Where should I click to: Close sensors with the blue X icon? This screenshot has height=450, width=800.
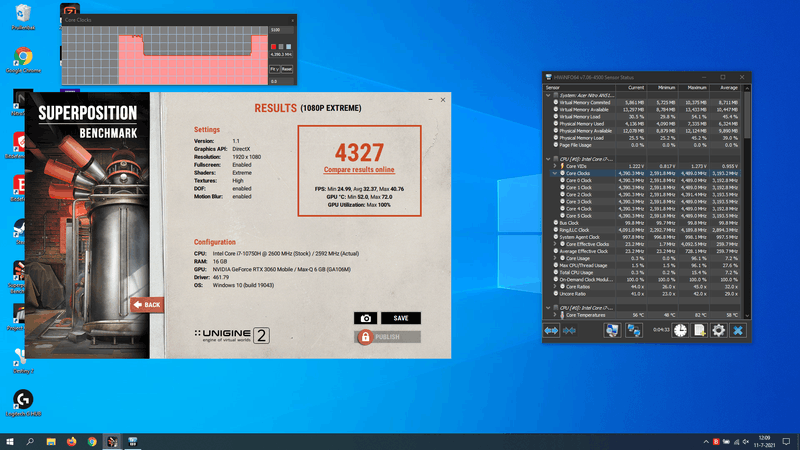pyautogui.click(x=738, y=331)
